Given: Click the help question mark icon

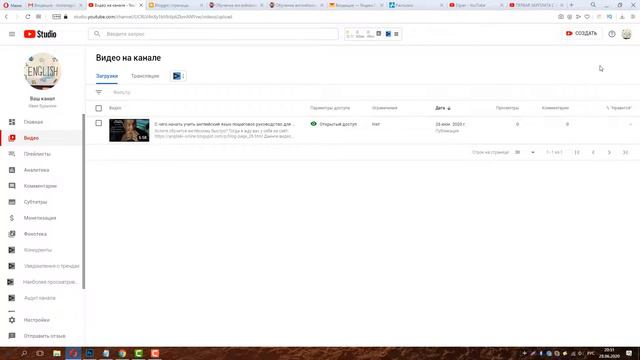Looking at the screenshot, I should [611, 34].
